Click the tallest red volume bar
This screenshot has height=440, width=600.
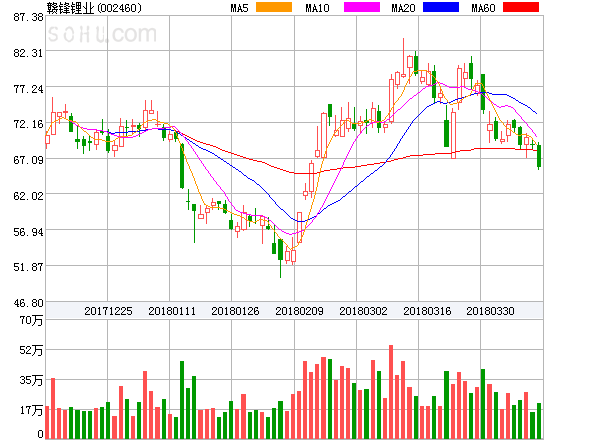391,392
